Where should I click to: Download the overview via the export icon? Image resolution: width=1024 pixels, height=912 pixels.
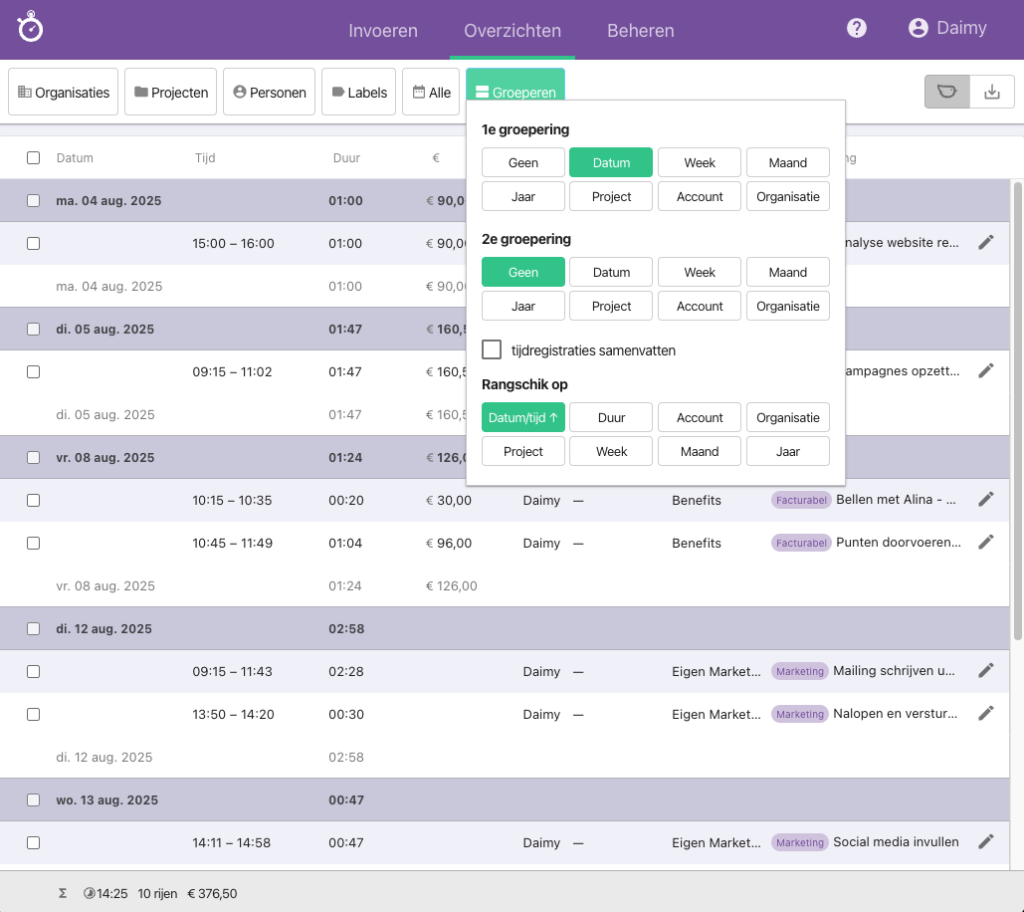991,91
